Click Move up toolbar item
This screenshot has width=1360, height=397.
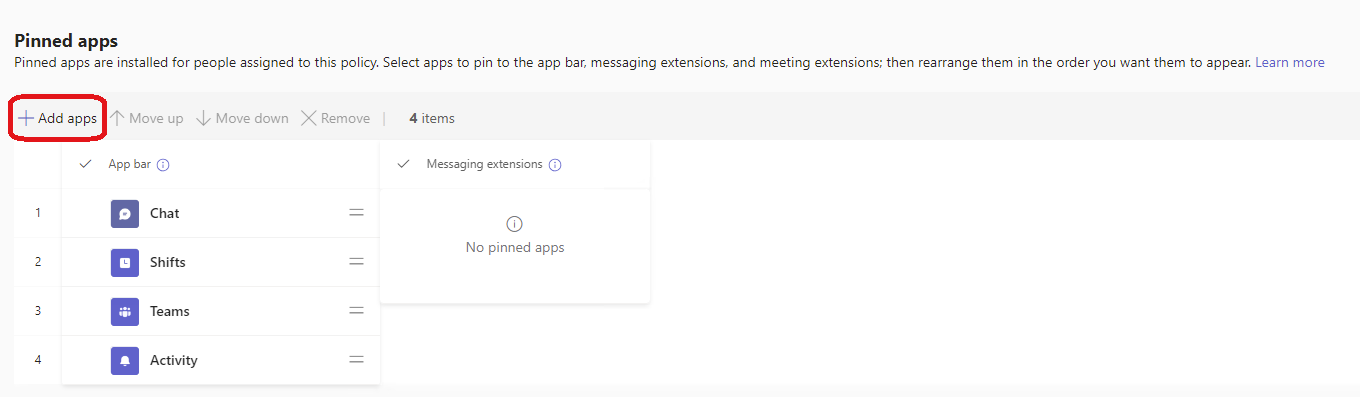point(146,118)
